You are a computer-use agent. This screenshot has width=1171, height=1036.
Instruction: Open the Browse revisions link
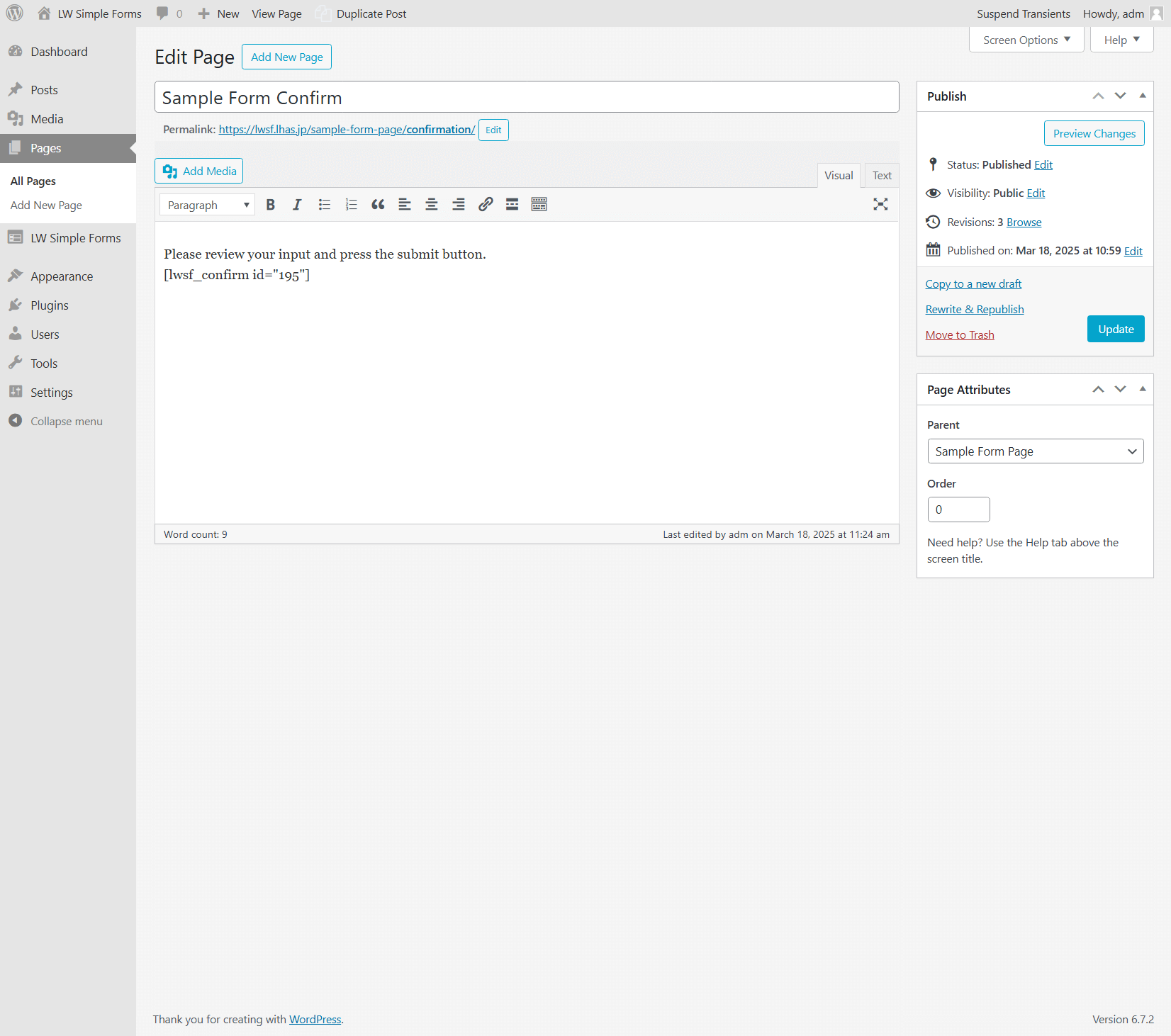tap(1023, 222)
